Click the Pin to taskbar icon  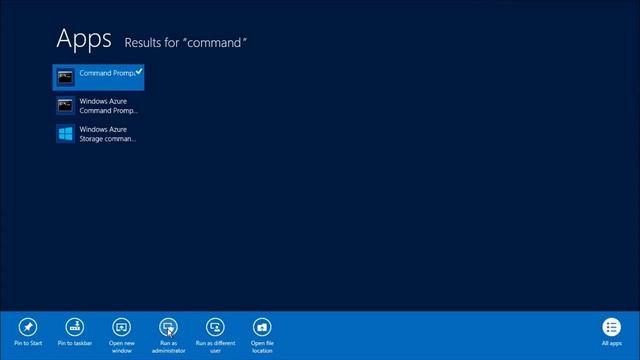pos(75,327)
